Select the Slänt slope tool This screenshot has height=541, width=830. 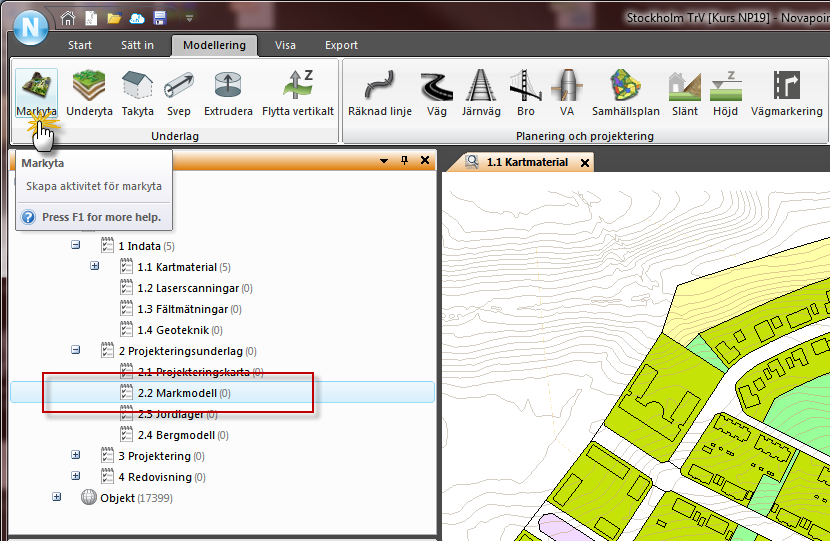click(x=685, y=92)
